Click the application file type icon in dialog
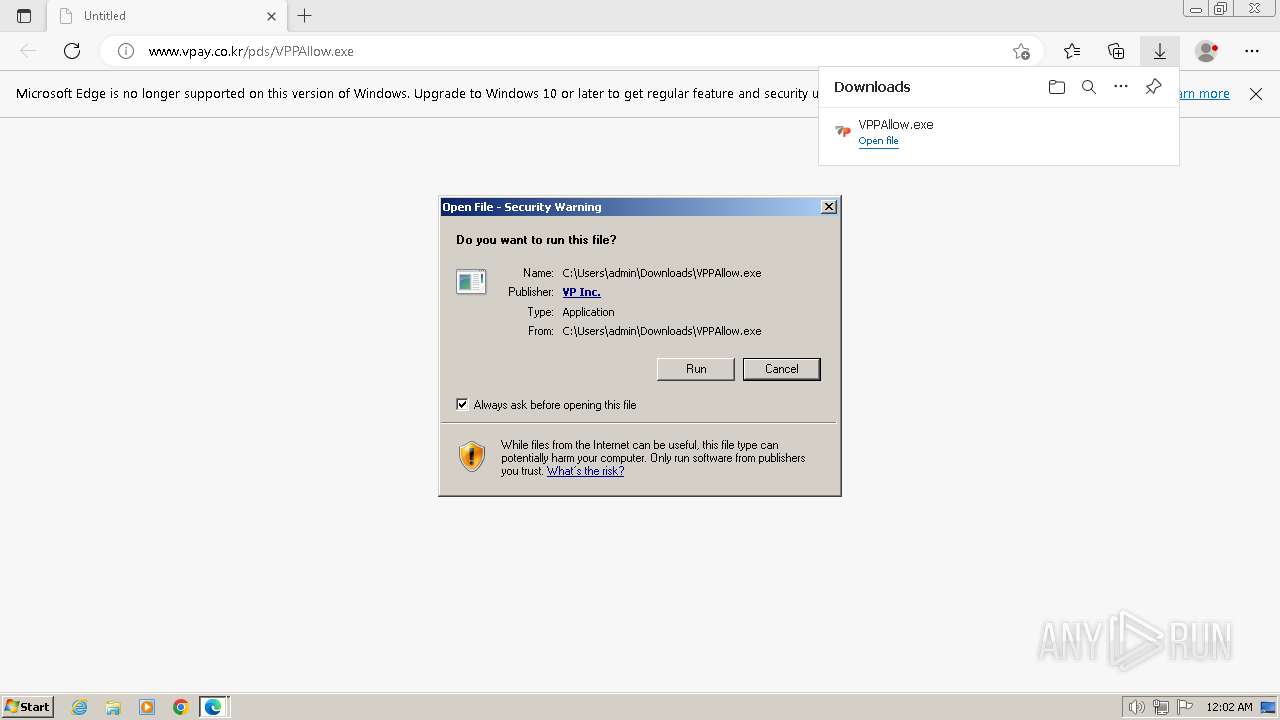 click(471, 282)
